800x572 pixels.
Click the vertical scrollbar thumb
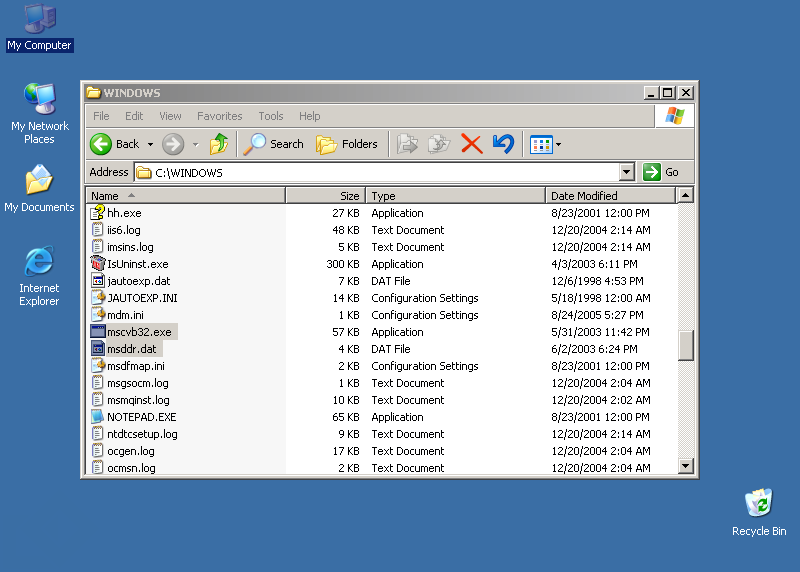686,345
